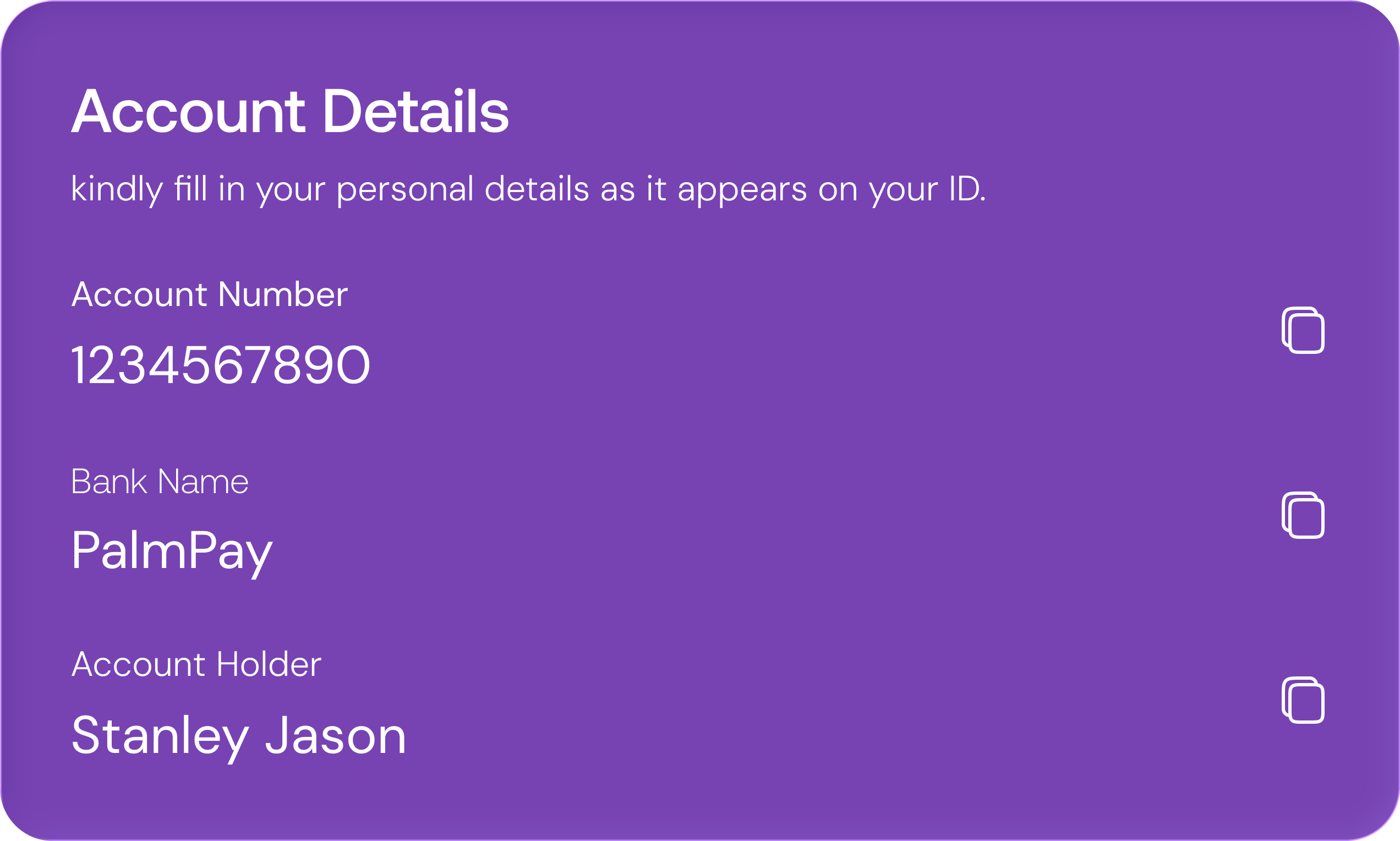Select the 1234567890 account number value
1400x841 pixels.
pos(220,366)
